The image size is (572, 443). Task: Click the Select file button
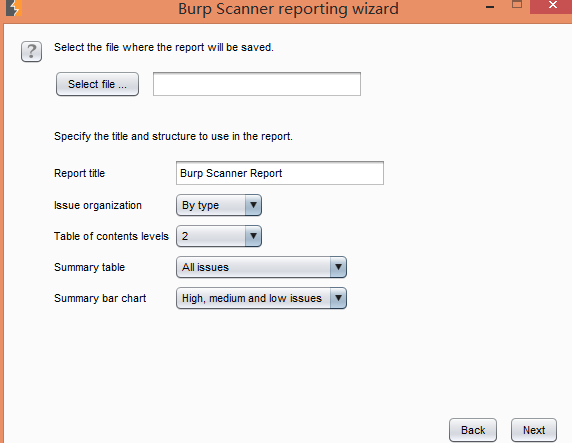97,84
